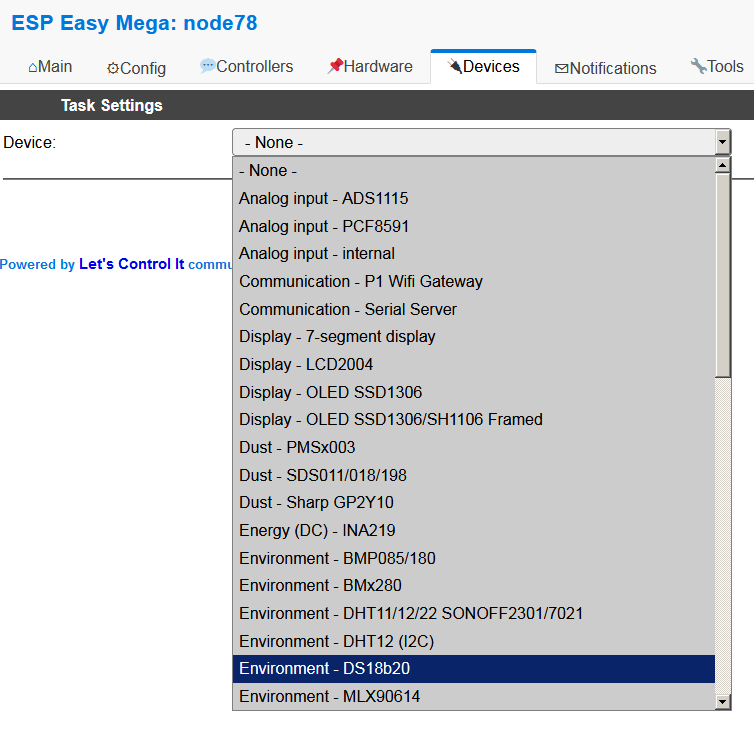Click the dropdown list scroll down arrow
This screenshot has width=754, height=732.
[x=723, y=702]
